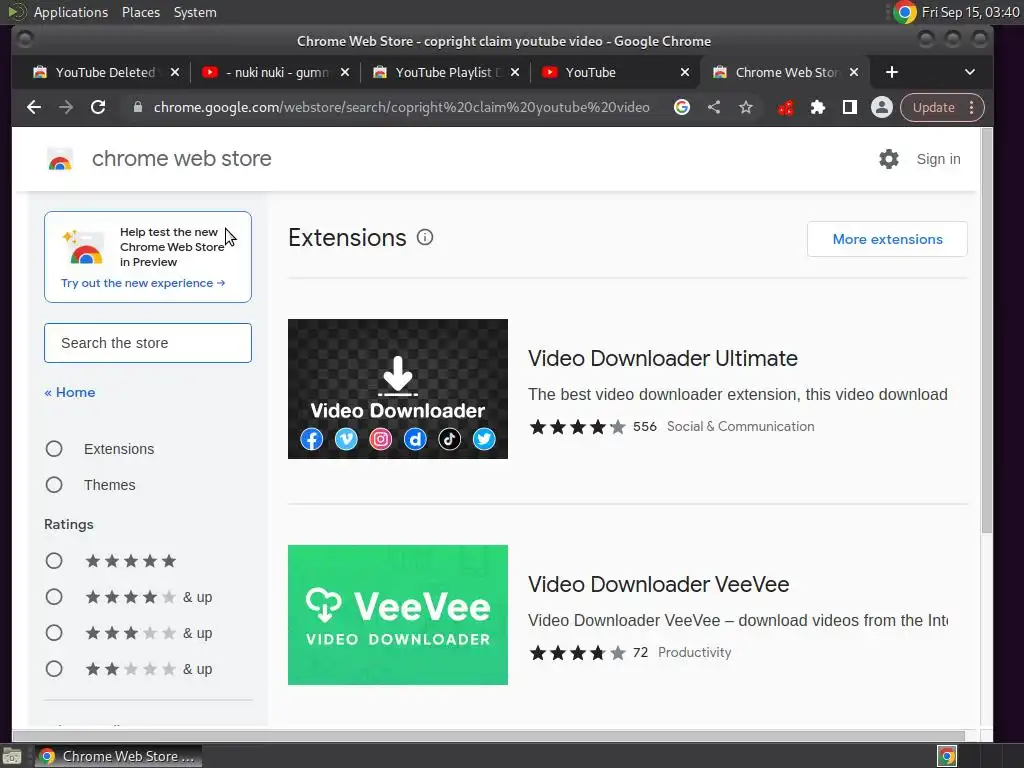The image size is (1024, 768).
Task: Filter by four stars & up
Action: point(54,597)
